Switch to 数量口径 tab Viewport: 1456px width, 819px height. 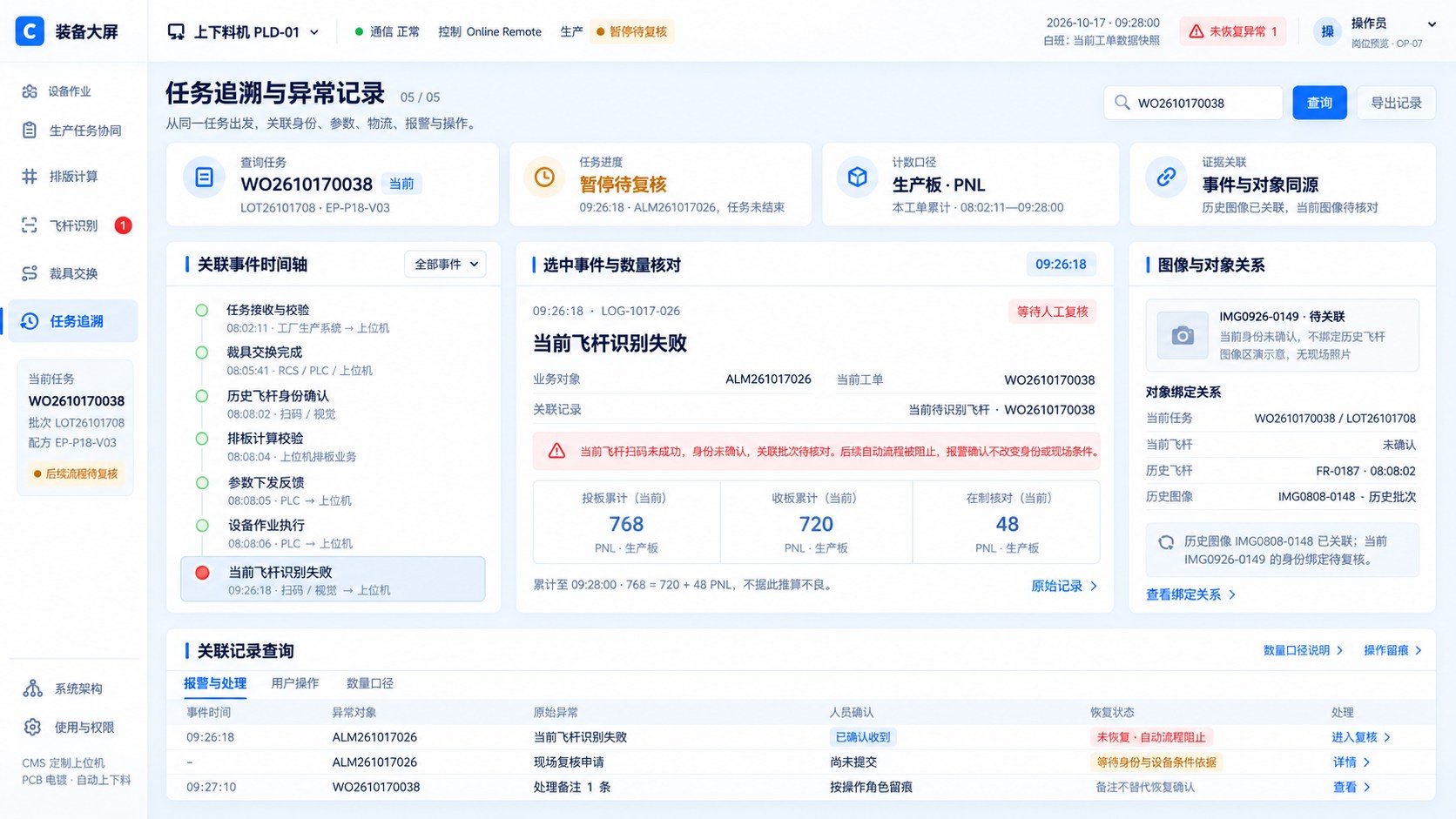click(370, 683)
